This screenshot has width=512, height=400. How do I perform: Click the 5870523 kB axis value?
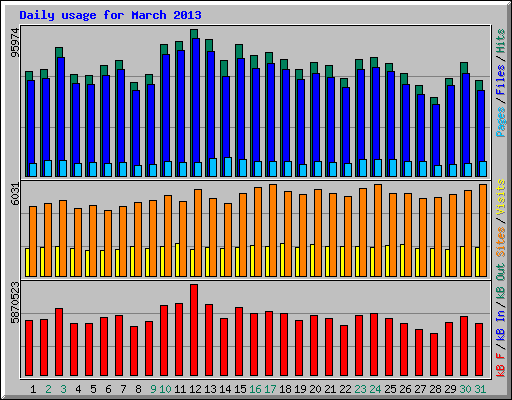(15, 302)
